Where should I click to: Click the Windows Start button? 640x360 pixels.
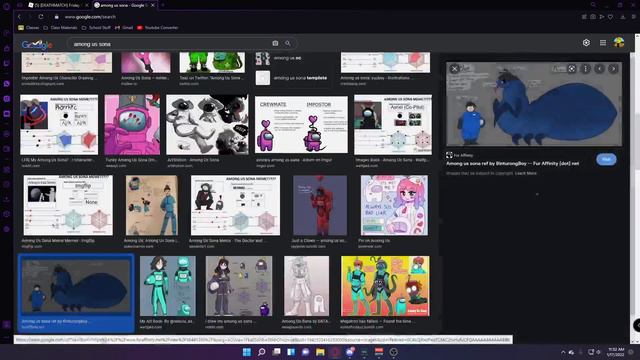247,352
